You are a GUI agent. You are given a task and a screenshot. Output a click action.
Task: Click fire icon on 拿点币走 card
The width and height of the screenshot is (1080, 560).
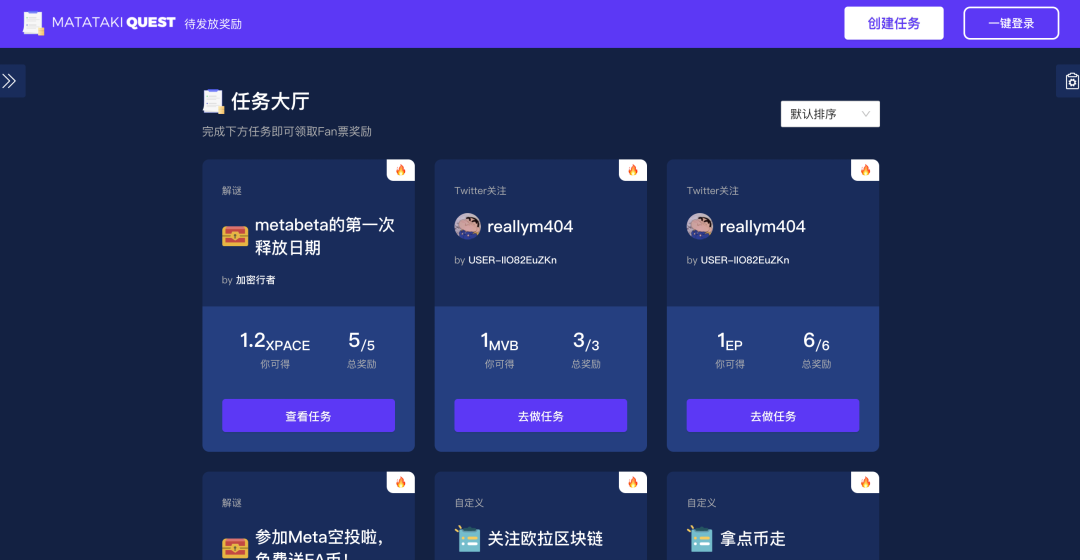point(865,482)
